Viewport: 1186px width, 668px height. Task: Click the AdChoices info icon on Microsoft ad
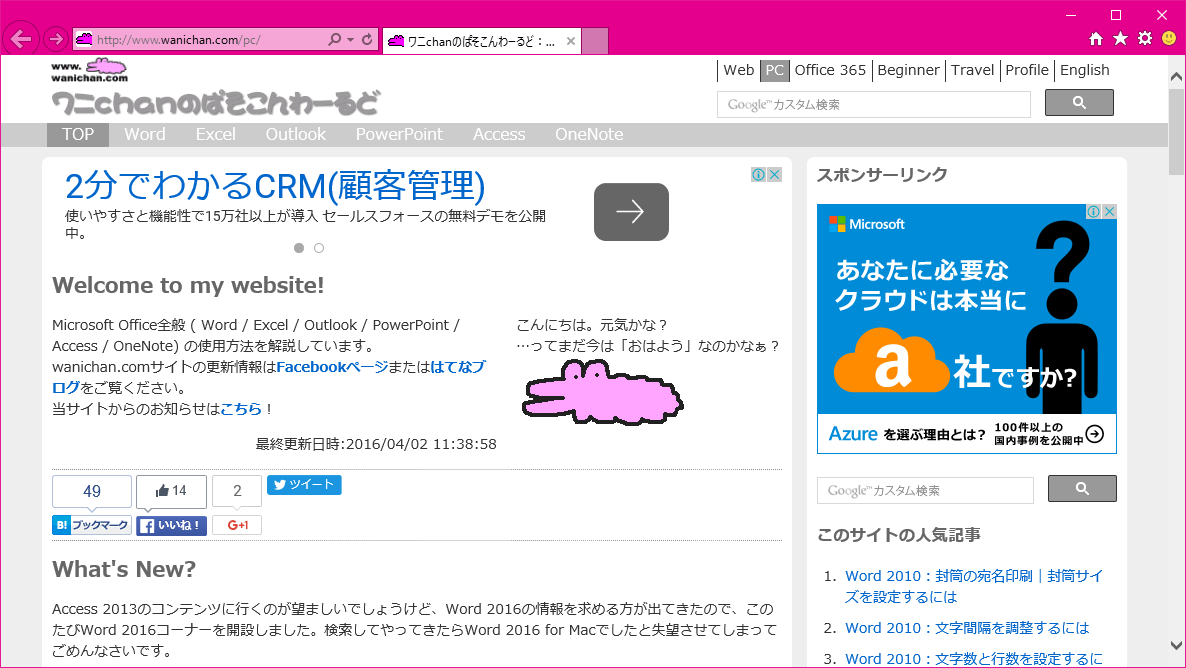[x=1094, y=212]
